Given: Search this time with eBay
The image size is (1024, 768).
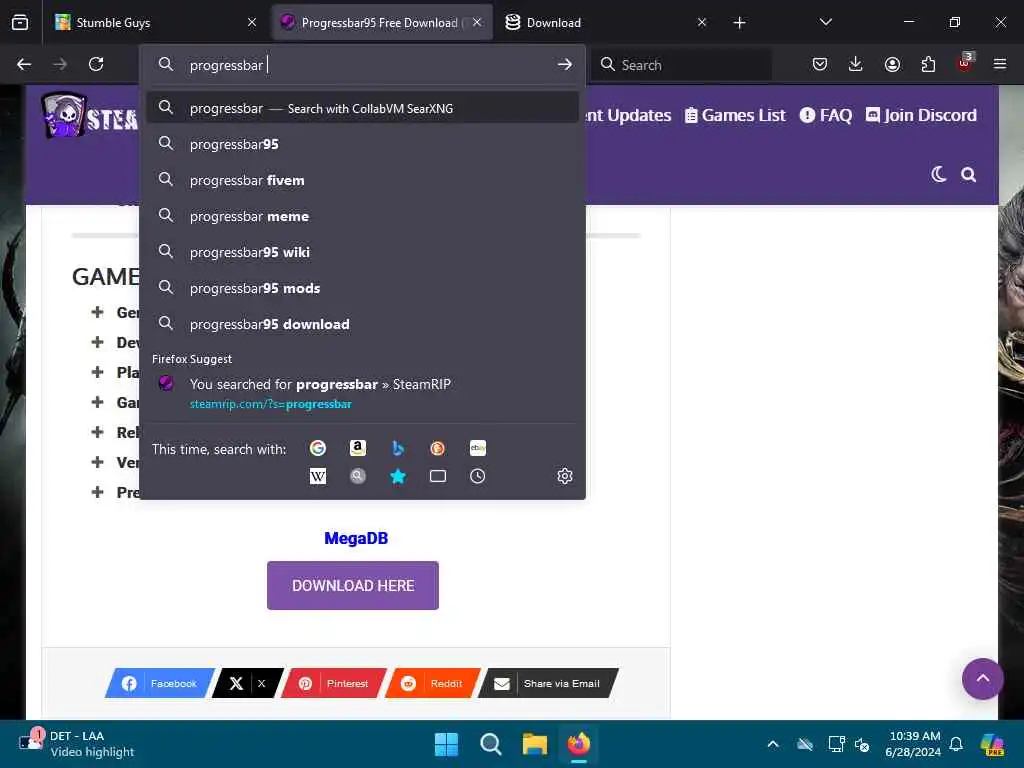Looking at the screenshot, I should [478, 448].
